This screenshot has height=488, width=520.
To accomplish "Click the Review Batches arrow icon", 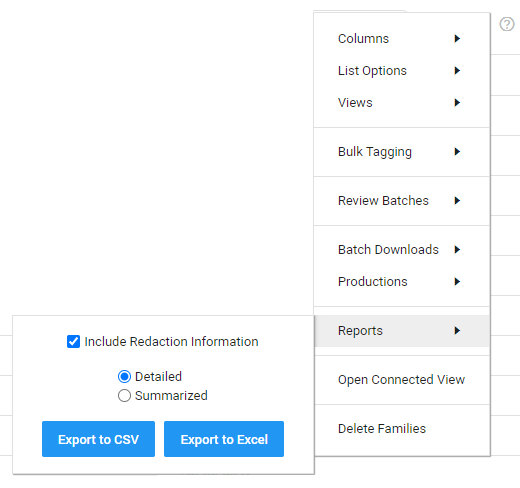I will pyautogui.click(x=457, y=201).
